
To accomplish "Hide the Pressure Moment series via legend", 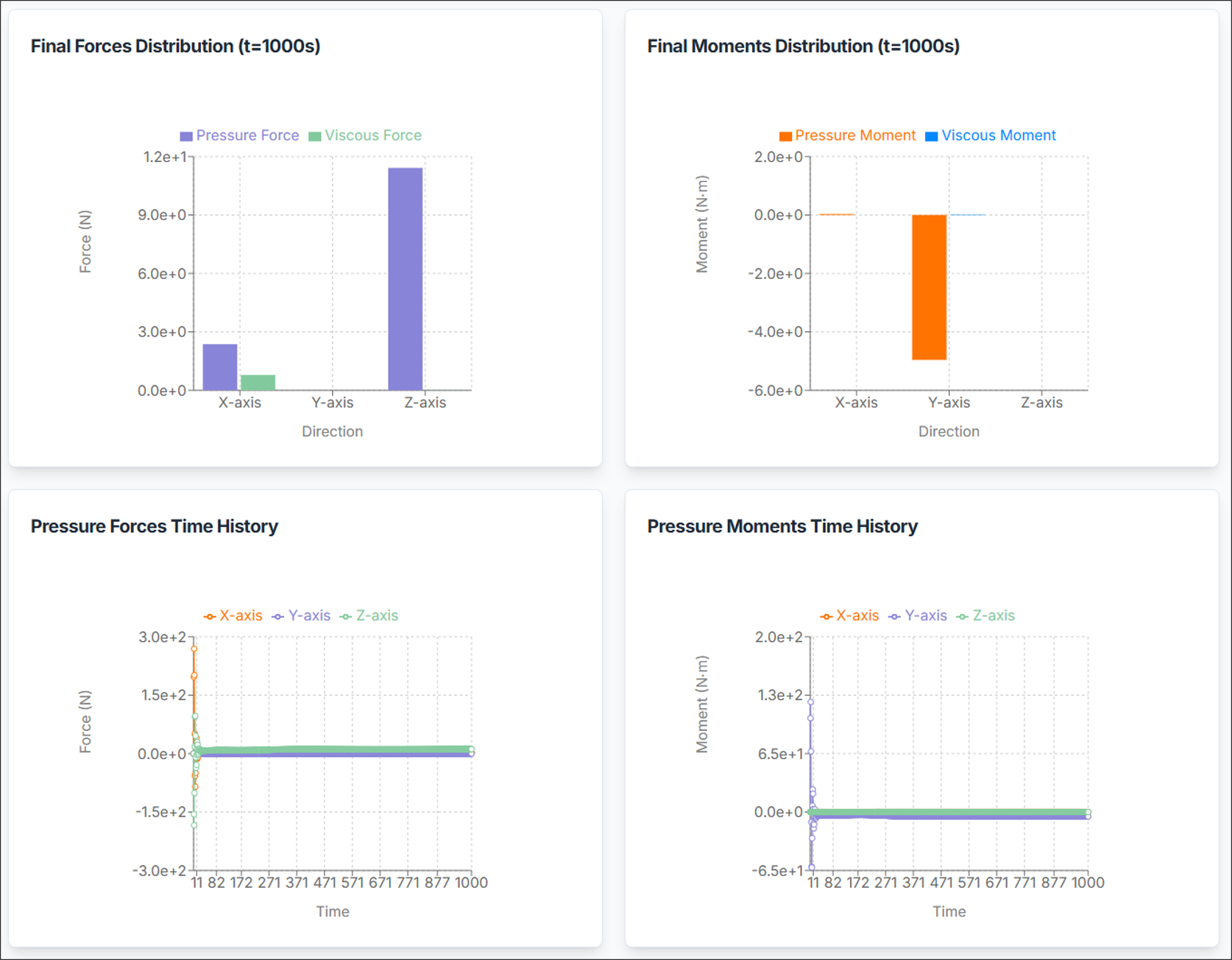I will click(x=848, y=135).
